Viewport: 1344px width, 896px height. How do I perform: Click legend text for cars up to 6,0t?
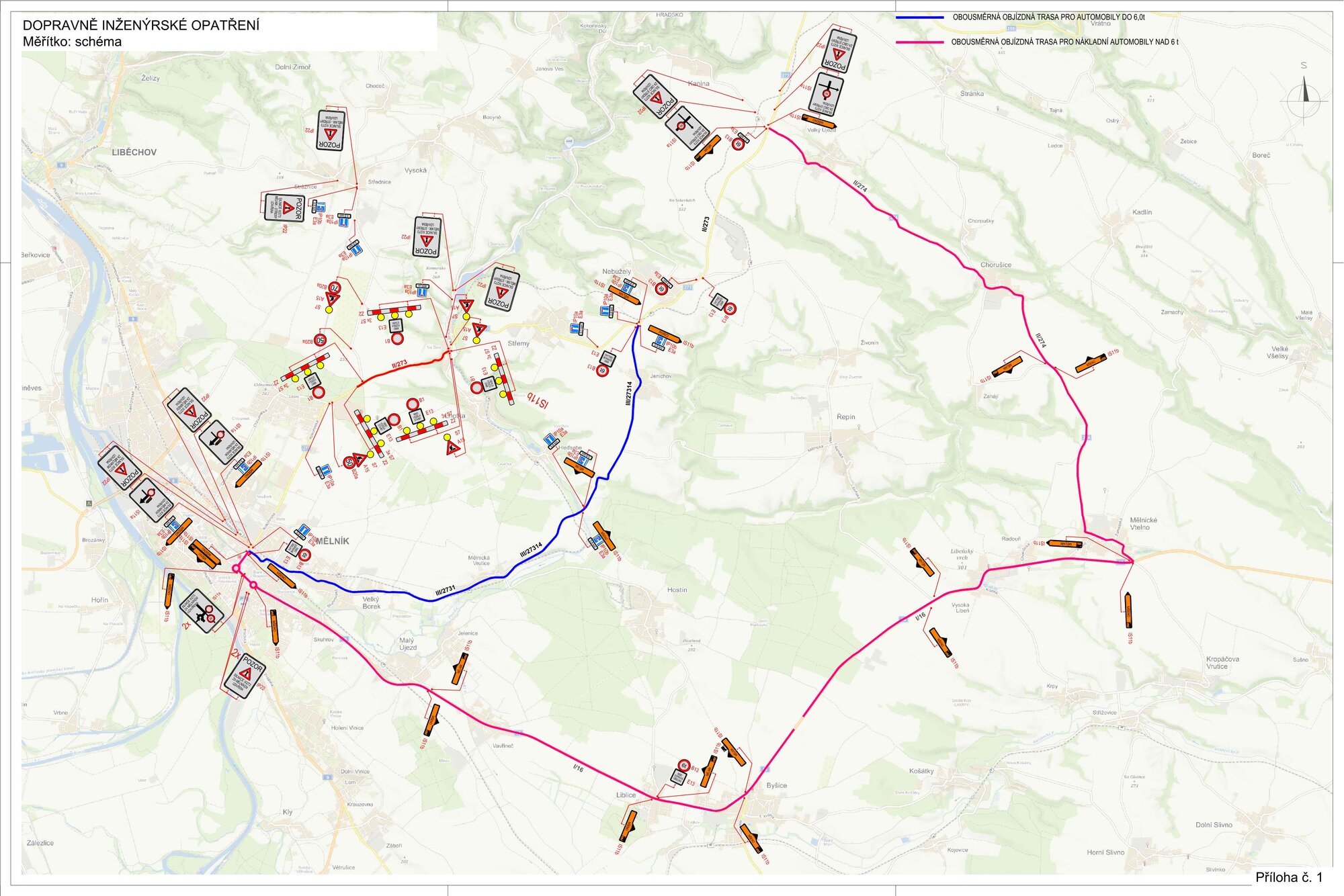(1048, 17)
